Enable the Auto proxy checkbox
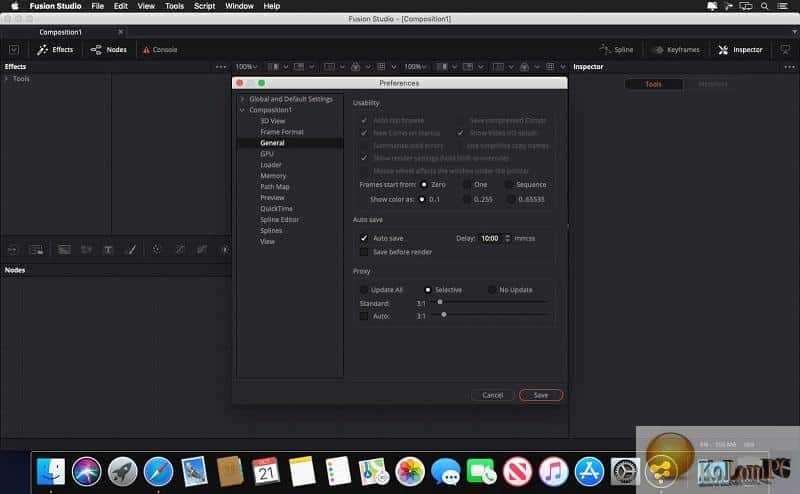Screen dimensions: 800x494 click(x=364, y=316)
